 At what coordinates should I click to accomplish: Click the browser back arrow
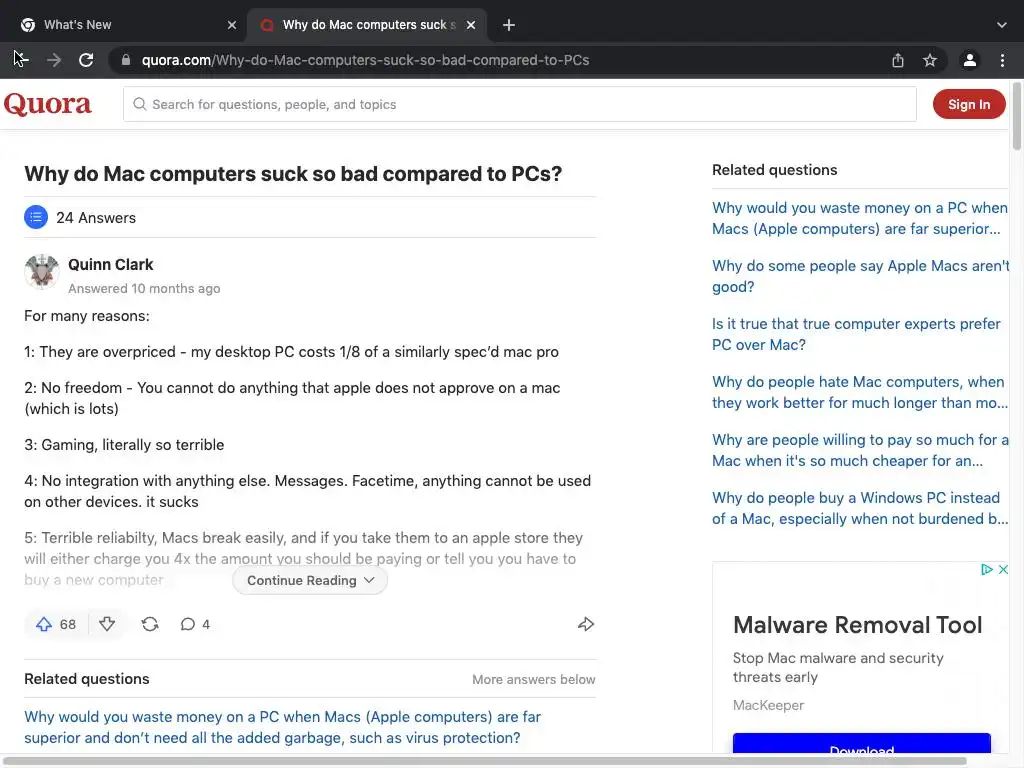pyautogui.click(x=21, y=60)
